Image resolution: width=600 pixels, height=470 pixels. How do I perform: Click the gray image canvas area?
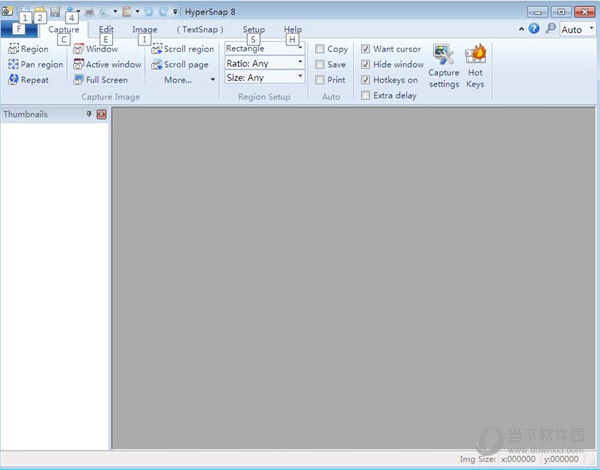(353, 278)
